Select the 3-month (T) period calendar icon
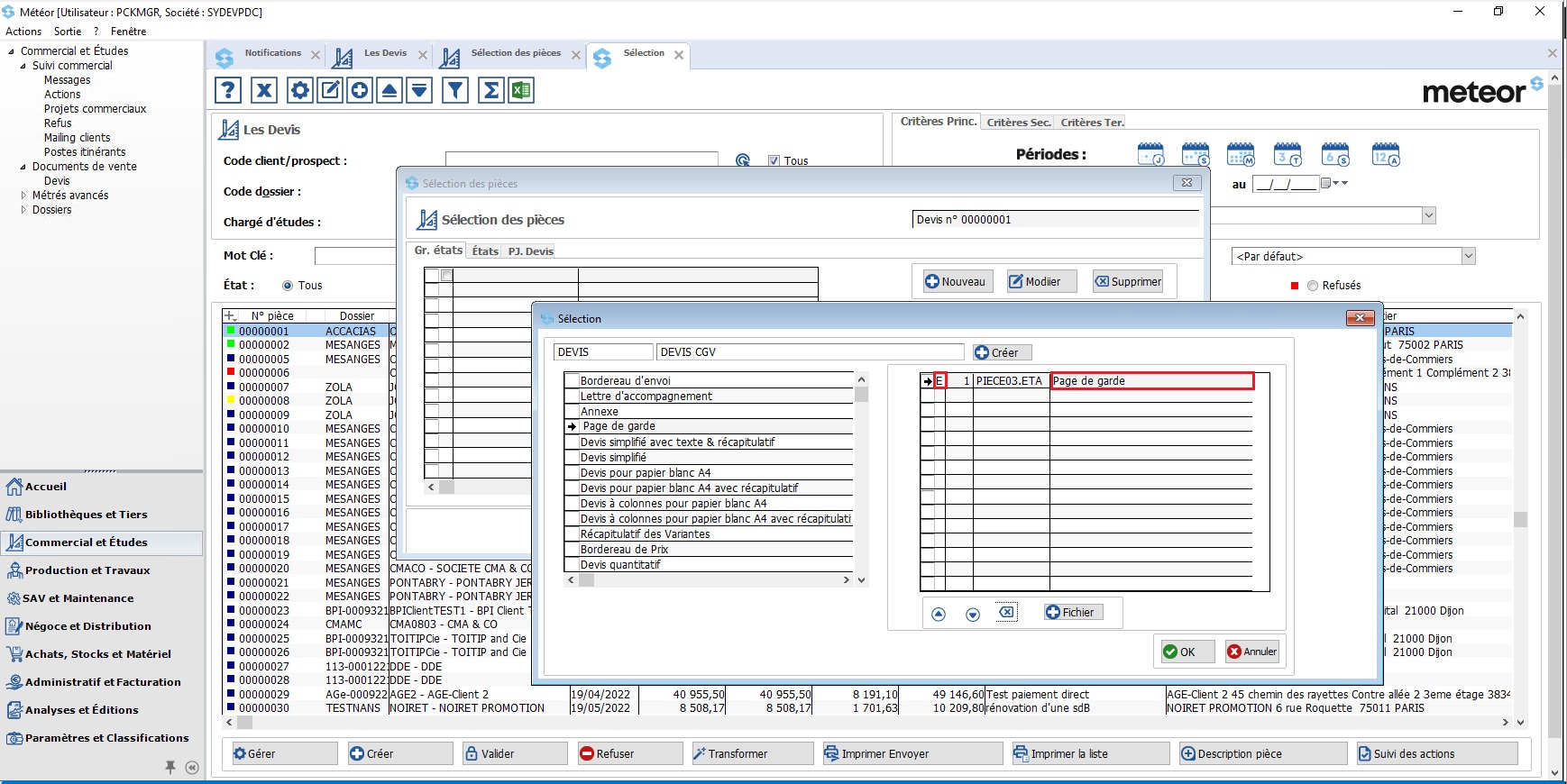 tap(1288, 155)
